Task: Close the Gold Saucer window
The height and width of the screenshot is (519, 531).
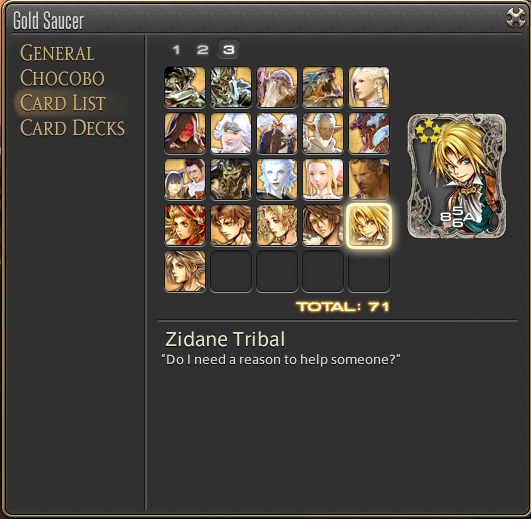Action: click(515, 18)
